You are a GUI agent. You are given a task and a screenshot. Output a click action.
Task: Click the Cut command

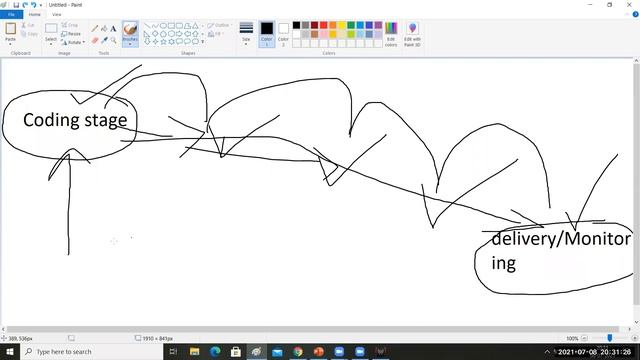[28, 25]
